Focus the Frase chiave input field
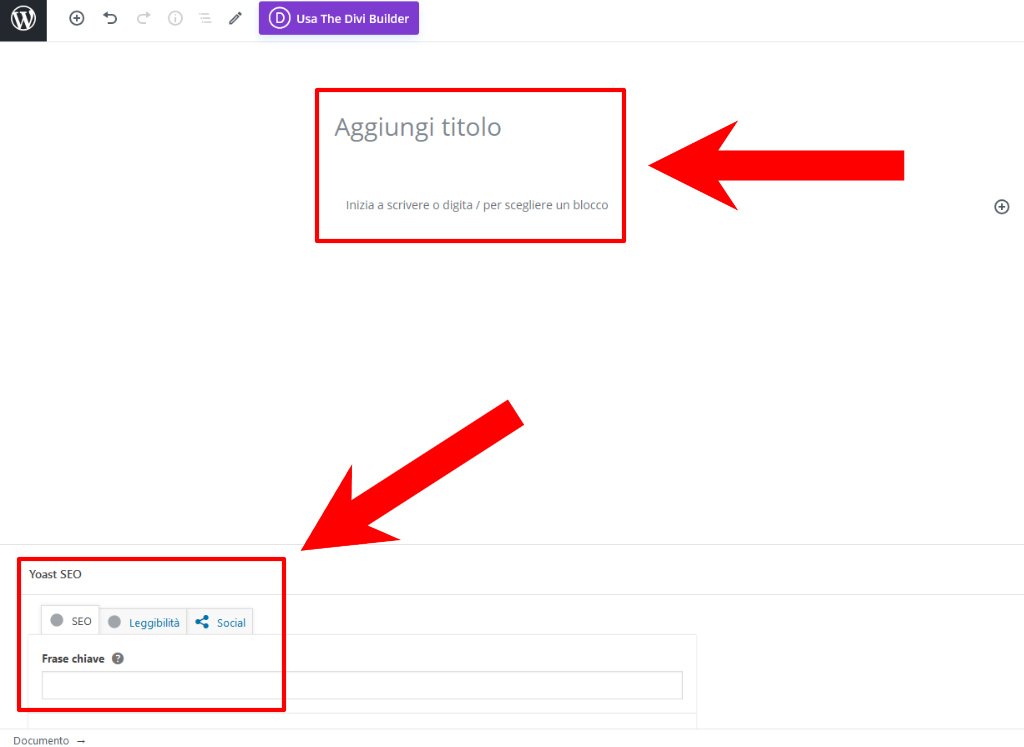The height and width of the screenshot is (747, 1024). coord(362,685)
